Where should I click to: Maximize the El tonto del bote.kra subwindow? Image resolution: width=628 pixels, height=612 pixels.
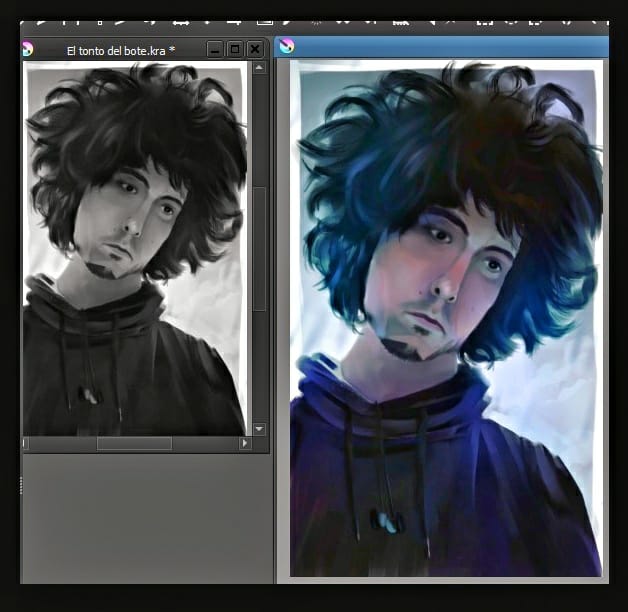click(235, 49)
